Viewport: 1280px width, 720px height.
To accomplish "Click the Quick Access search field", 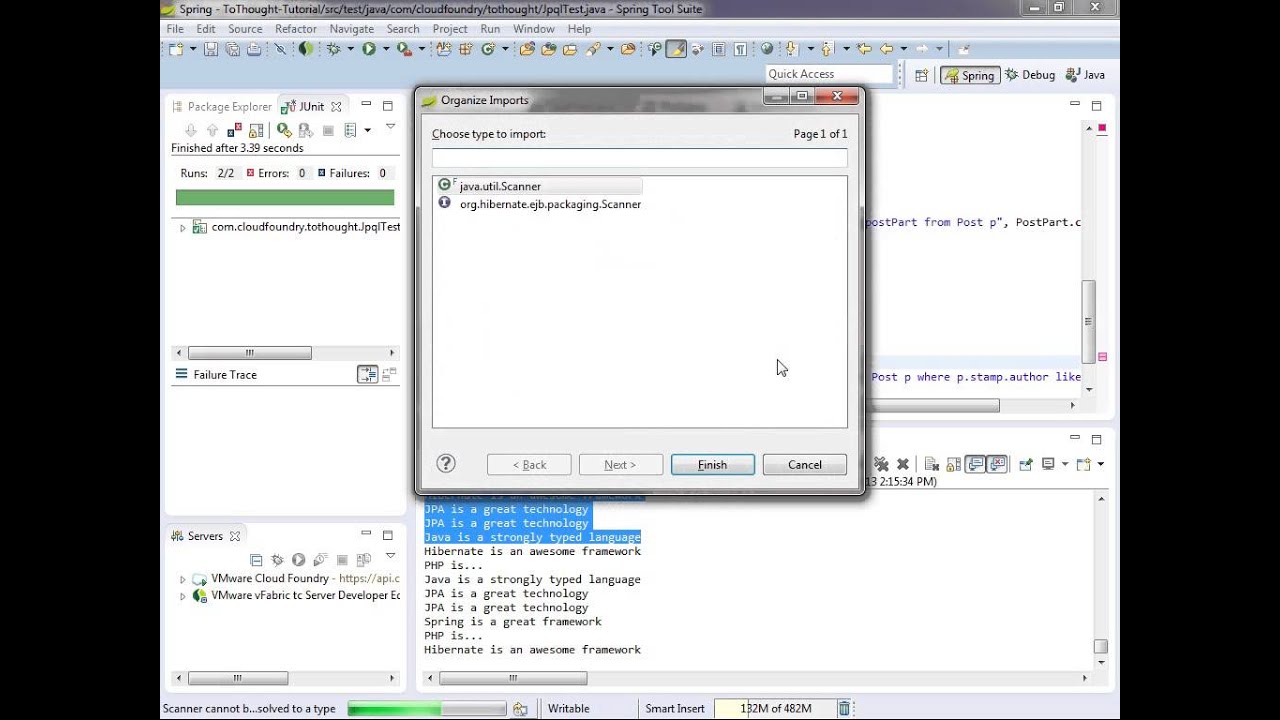I will coord(829,74).
